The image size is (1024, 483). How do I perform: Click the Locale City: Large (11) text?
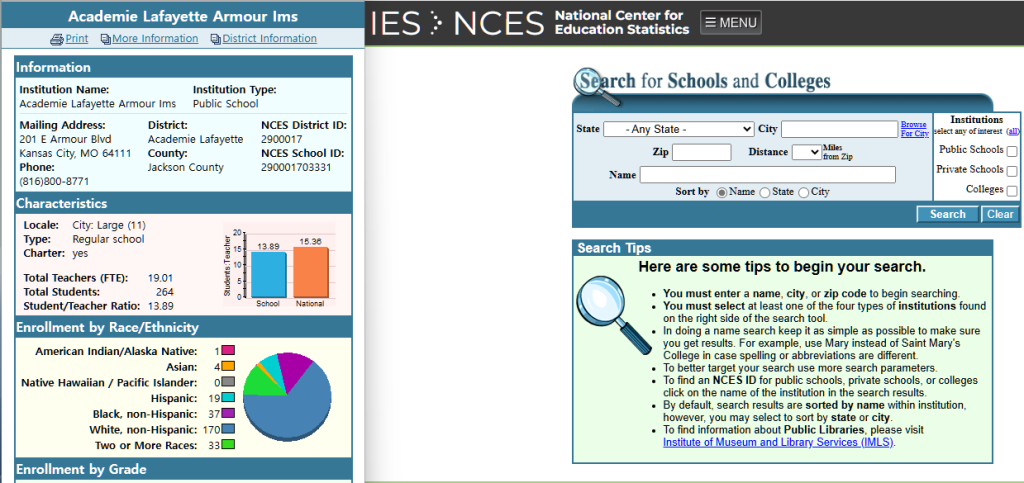[x=109, y=225]
